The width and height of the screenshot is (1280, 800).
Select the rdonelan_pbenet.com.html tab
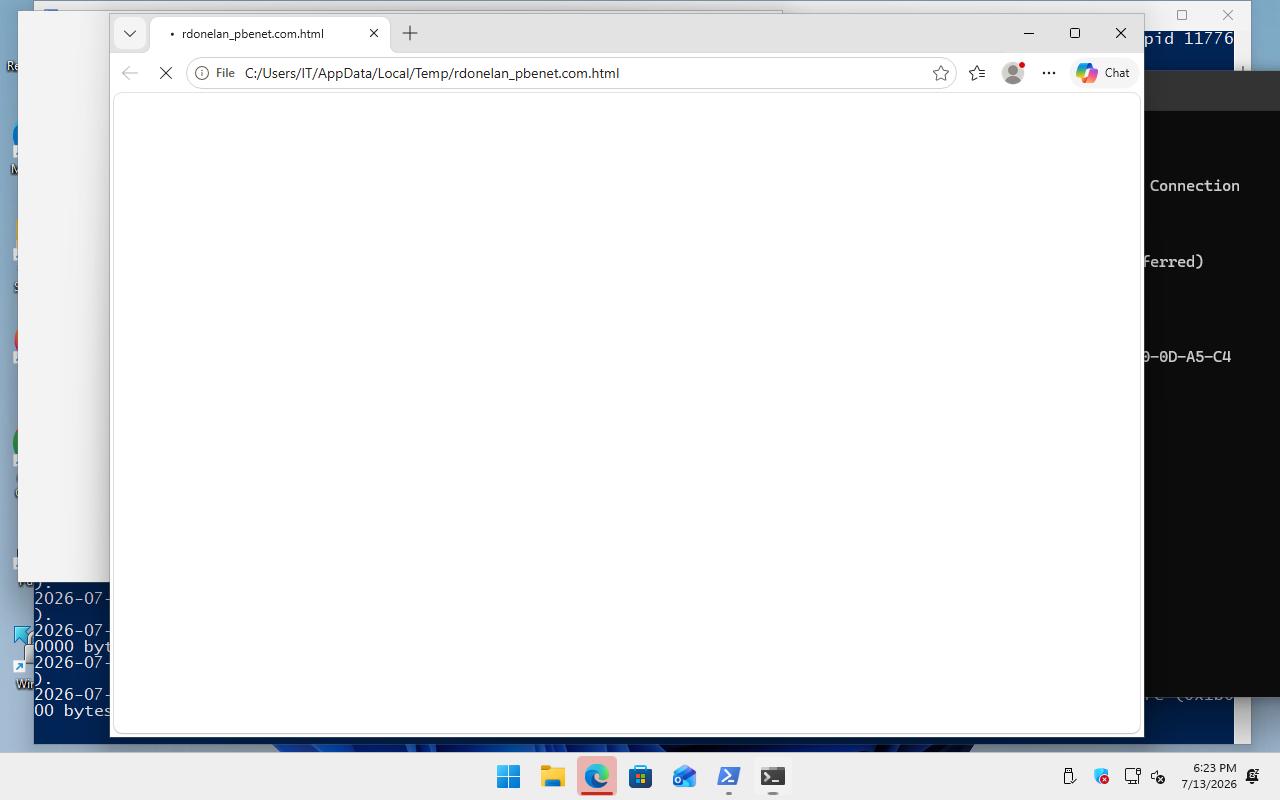pyautogui.click(x=270, y=33)
